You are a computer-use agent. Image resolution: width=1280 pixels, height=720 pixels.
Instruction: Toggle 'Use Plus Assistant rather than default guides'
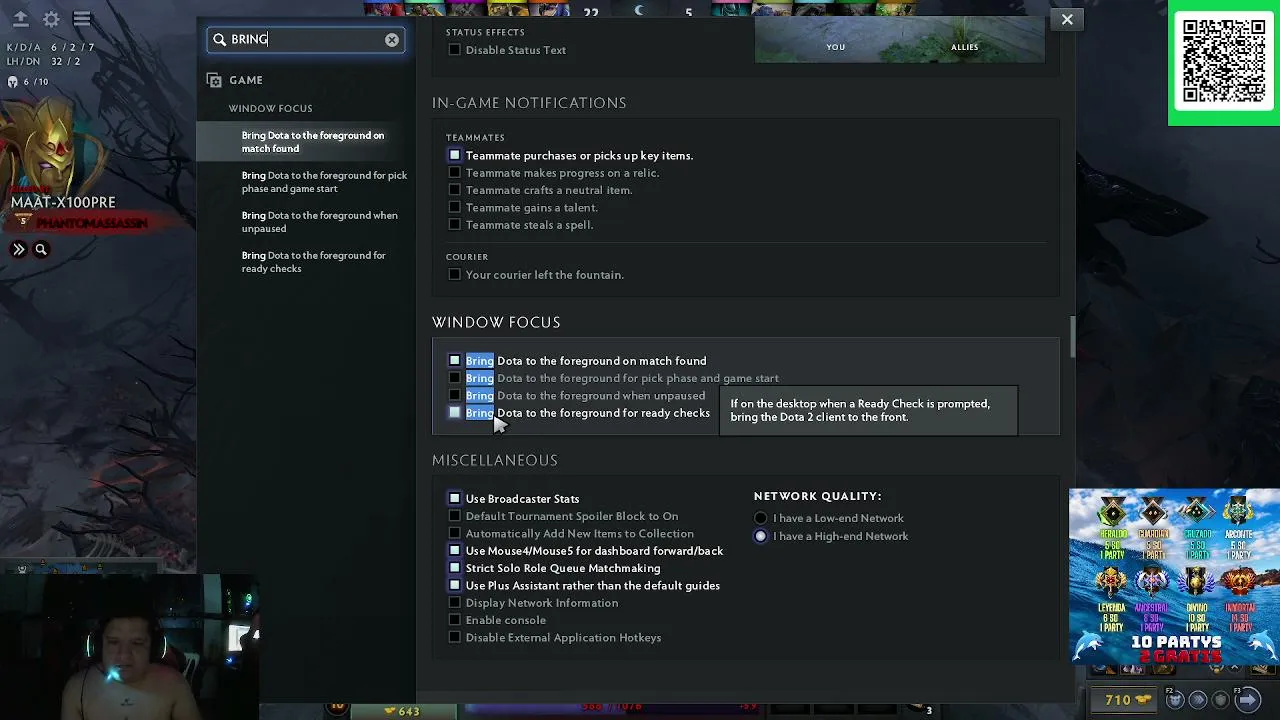(x=455, y=586)
